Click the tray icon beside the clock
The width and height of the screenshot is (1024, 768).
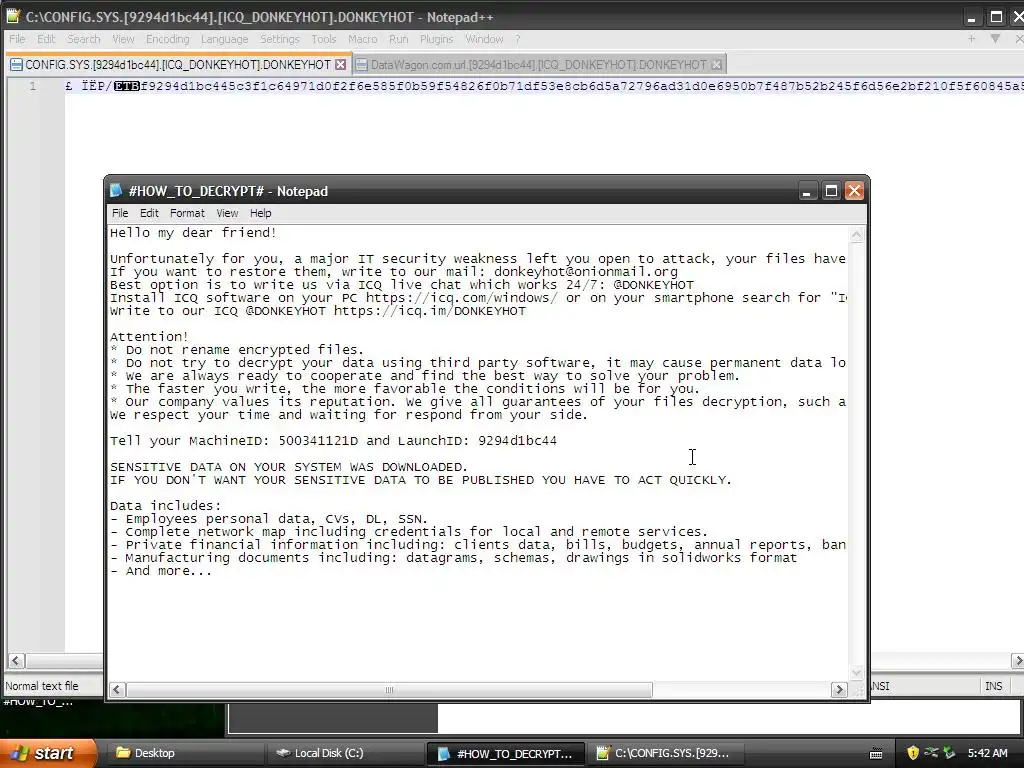pos(949,753)
